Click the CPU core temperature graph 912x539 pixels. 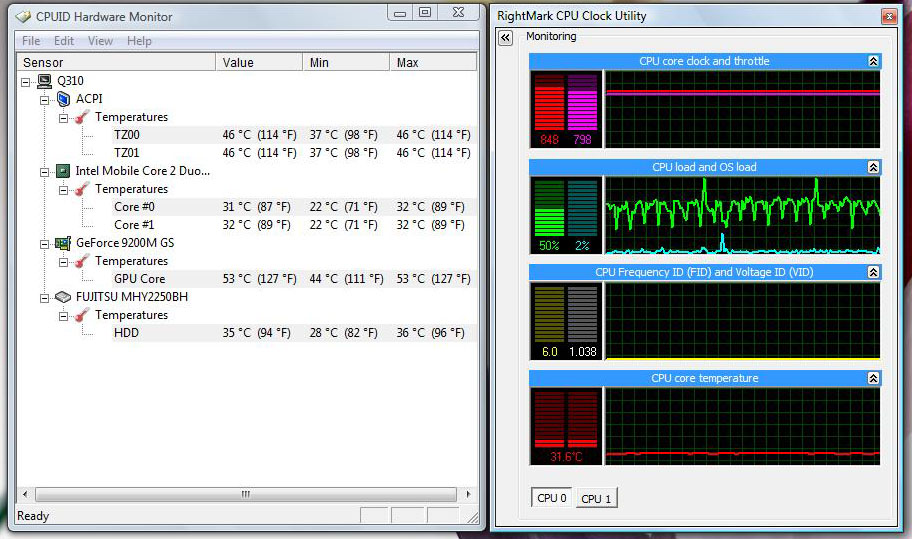[x=743, y=426]
